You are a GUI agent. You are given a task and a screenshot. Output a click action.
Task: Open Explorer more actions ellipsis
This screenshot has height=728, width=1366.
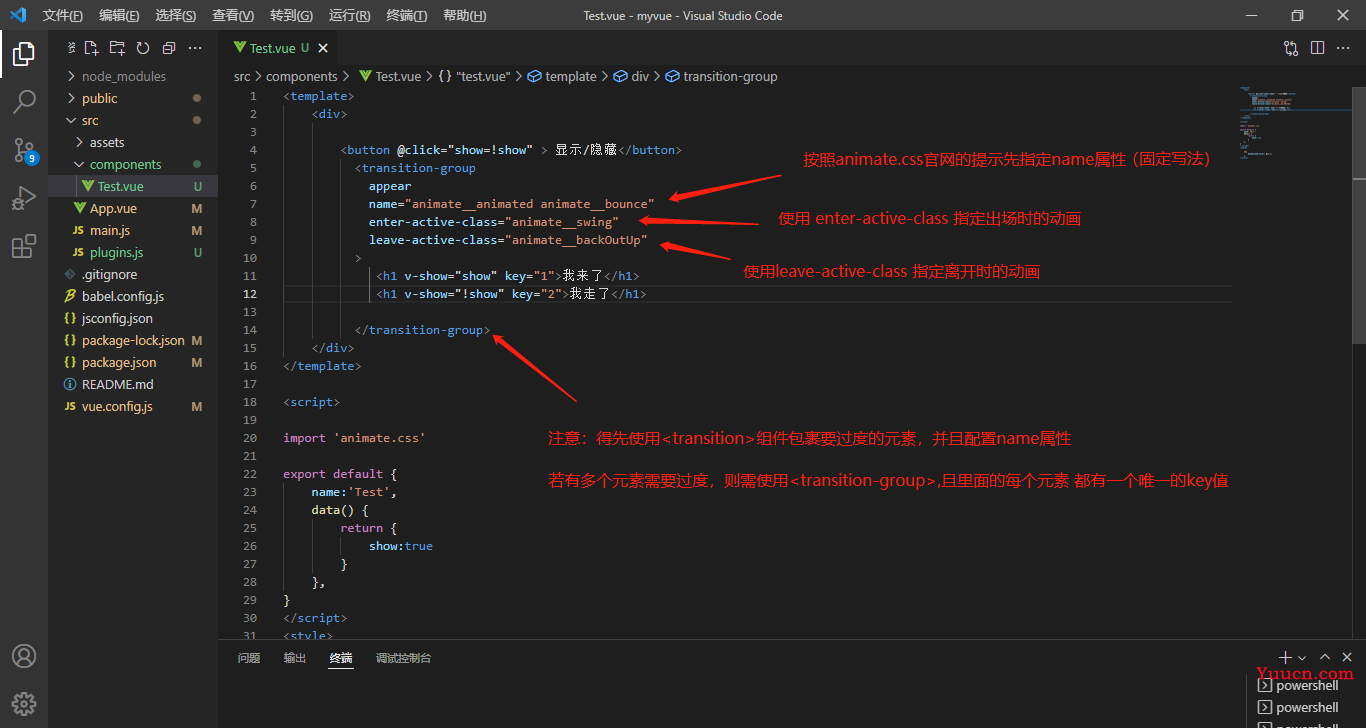[195, 48]
